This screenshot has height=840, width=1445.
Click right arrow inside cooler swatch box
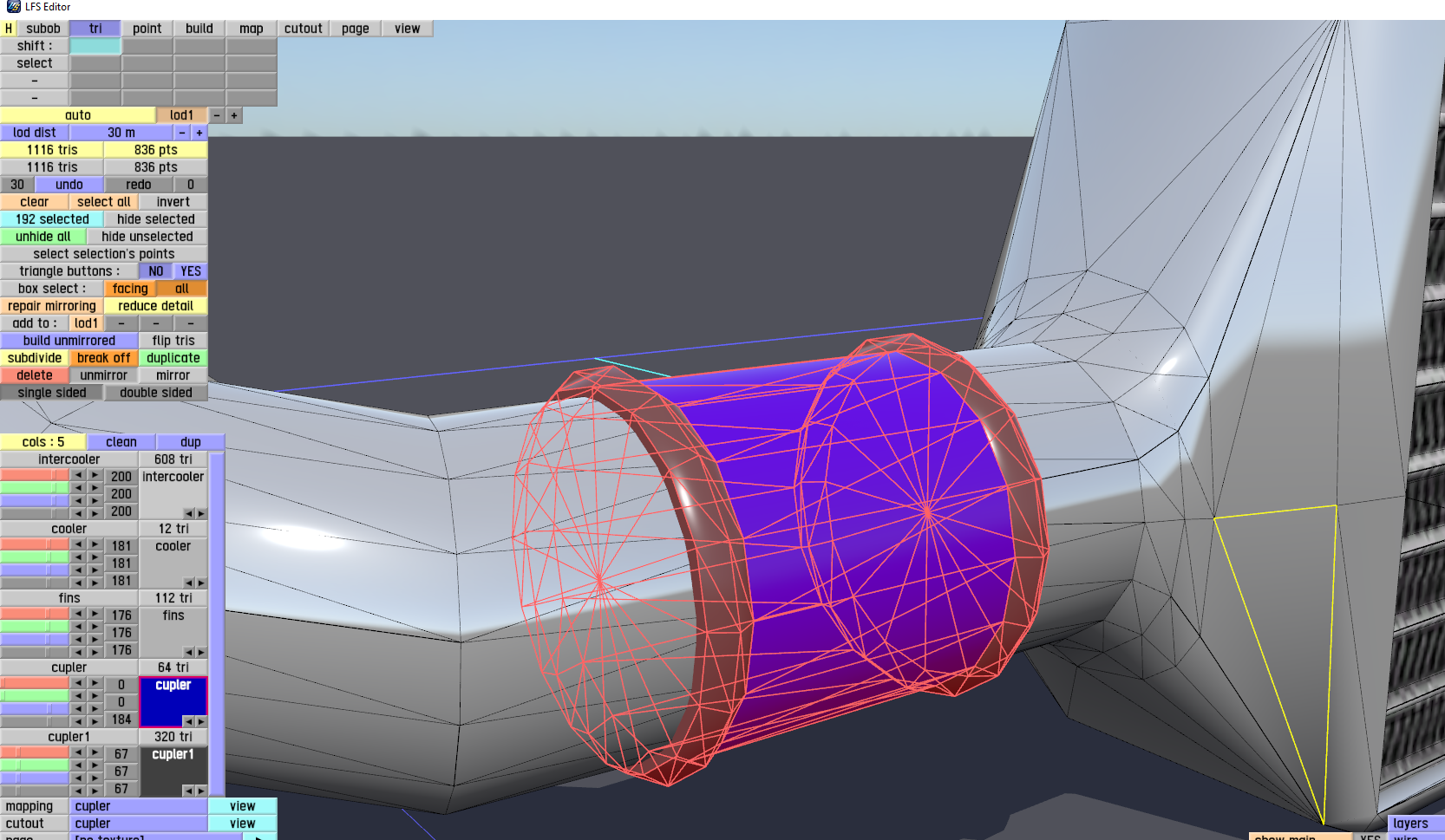pyautogui.click(x=201, y=583)
